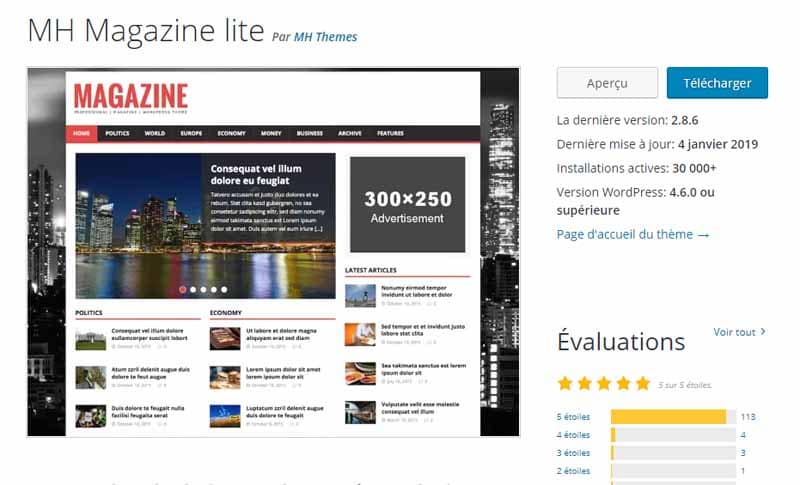Image resolution: width=800 pixels, height=485 pixels.
Task: Click the LATEST ARTICLES heading
Action: [370, 270]
